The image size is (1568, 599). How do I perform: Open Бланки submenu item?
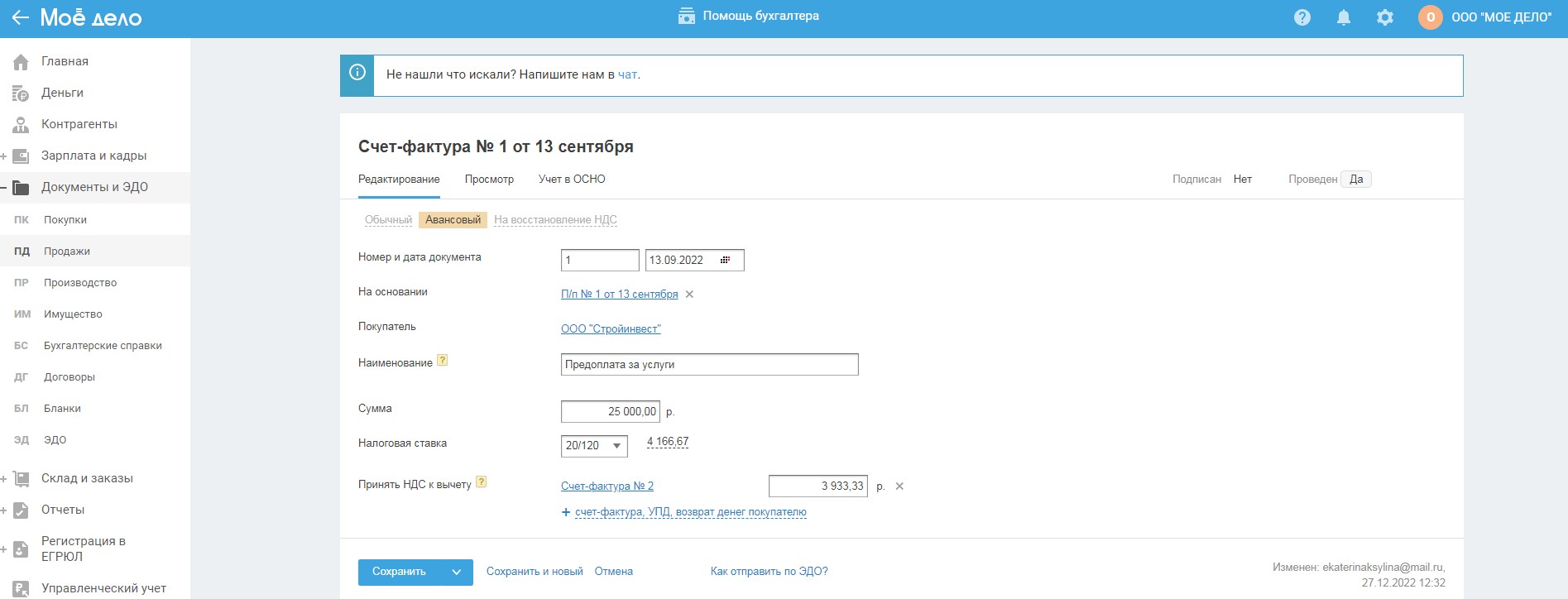[62, 409]
